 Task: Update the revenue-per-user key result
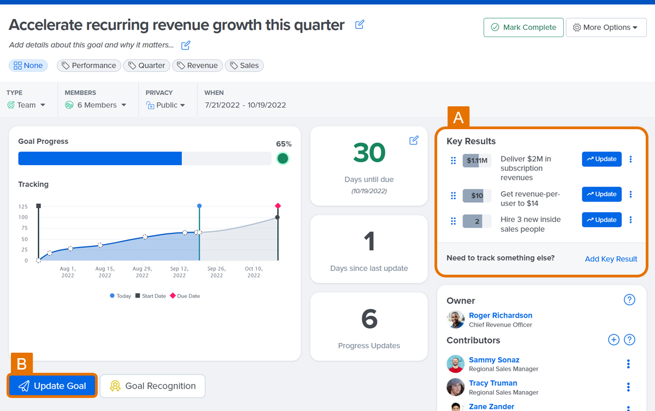point(602,194)
